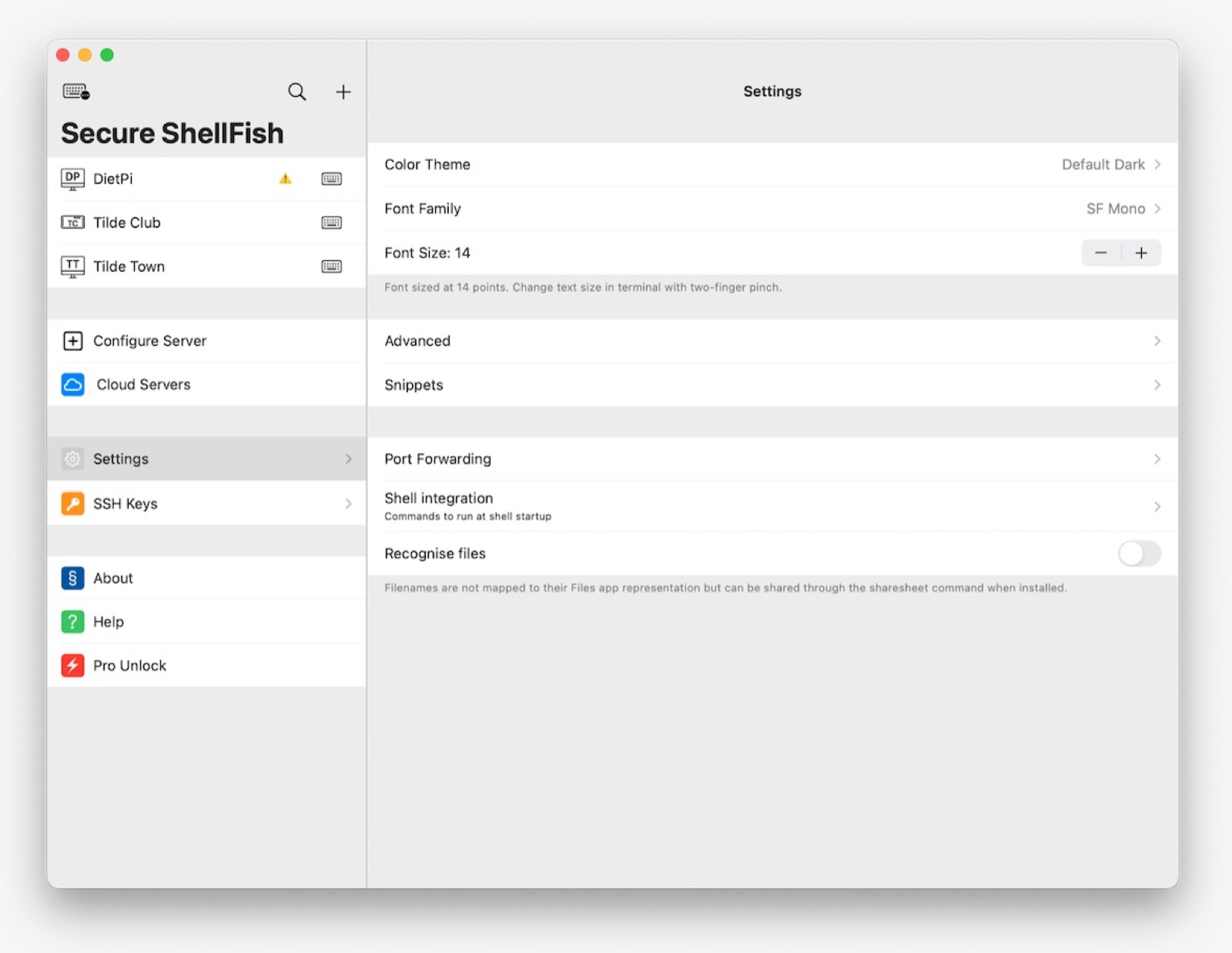Select Configure Server in sidebar
Viewport: 1232px width, 953px height.
pos(149,341)
